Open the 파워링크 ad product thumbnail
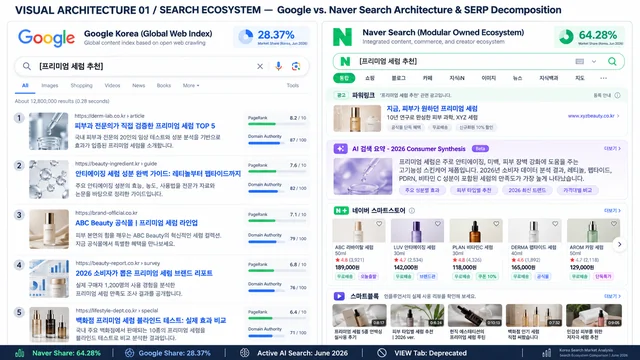640x360 pixels. pyautogui.click(x=357, y=118)
